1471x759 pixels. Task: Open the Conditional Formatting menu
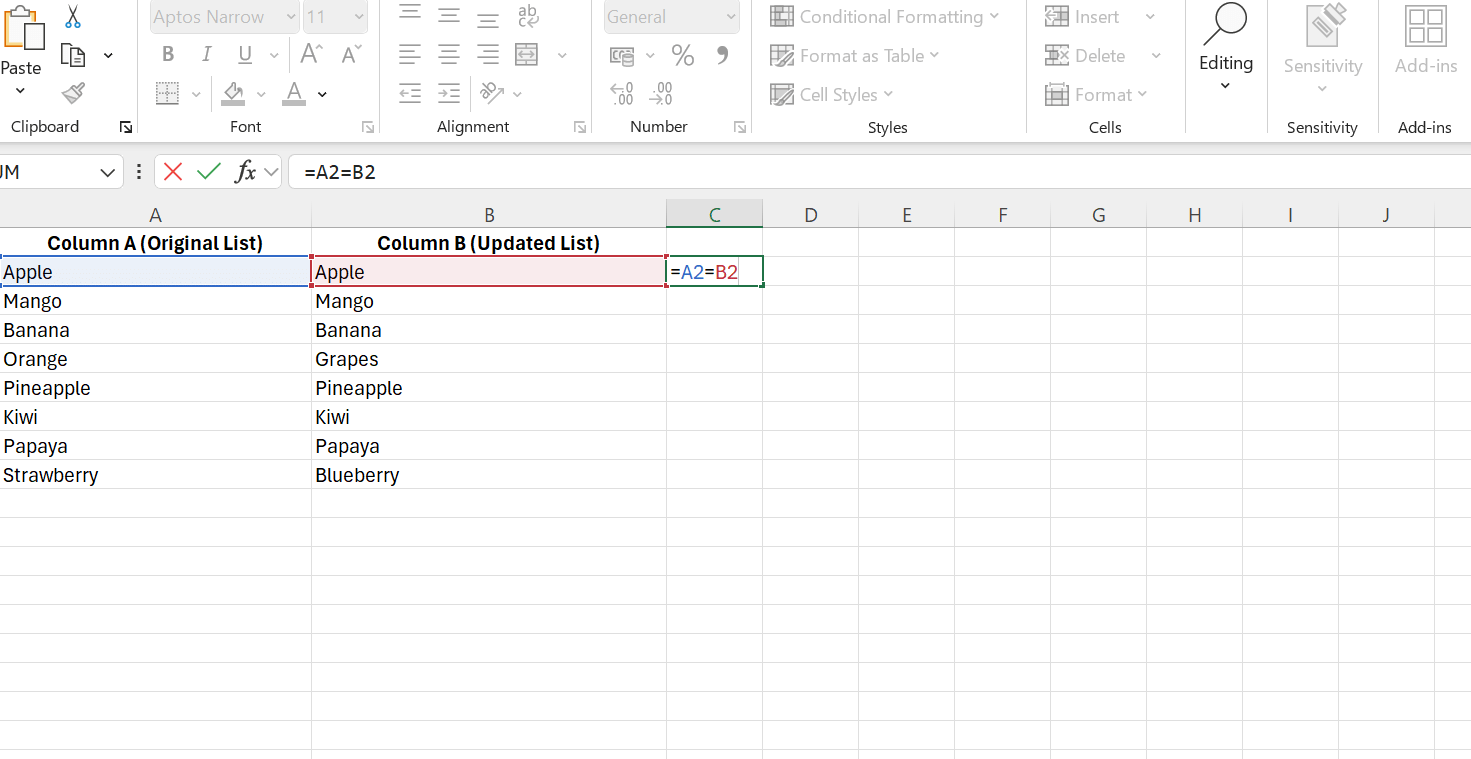click(884, 17)
